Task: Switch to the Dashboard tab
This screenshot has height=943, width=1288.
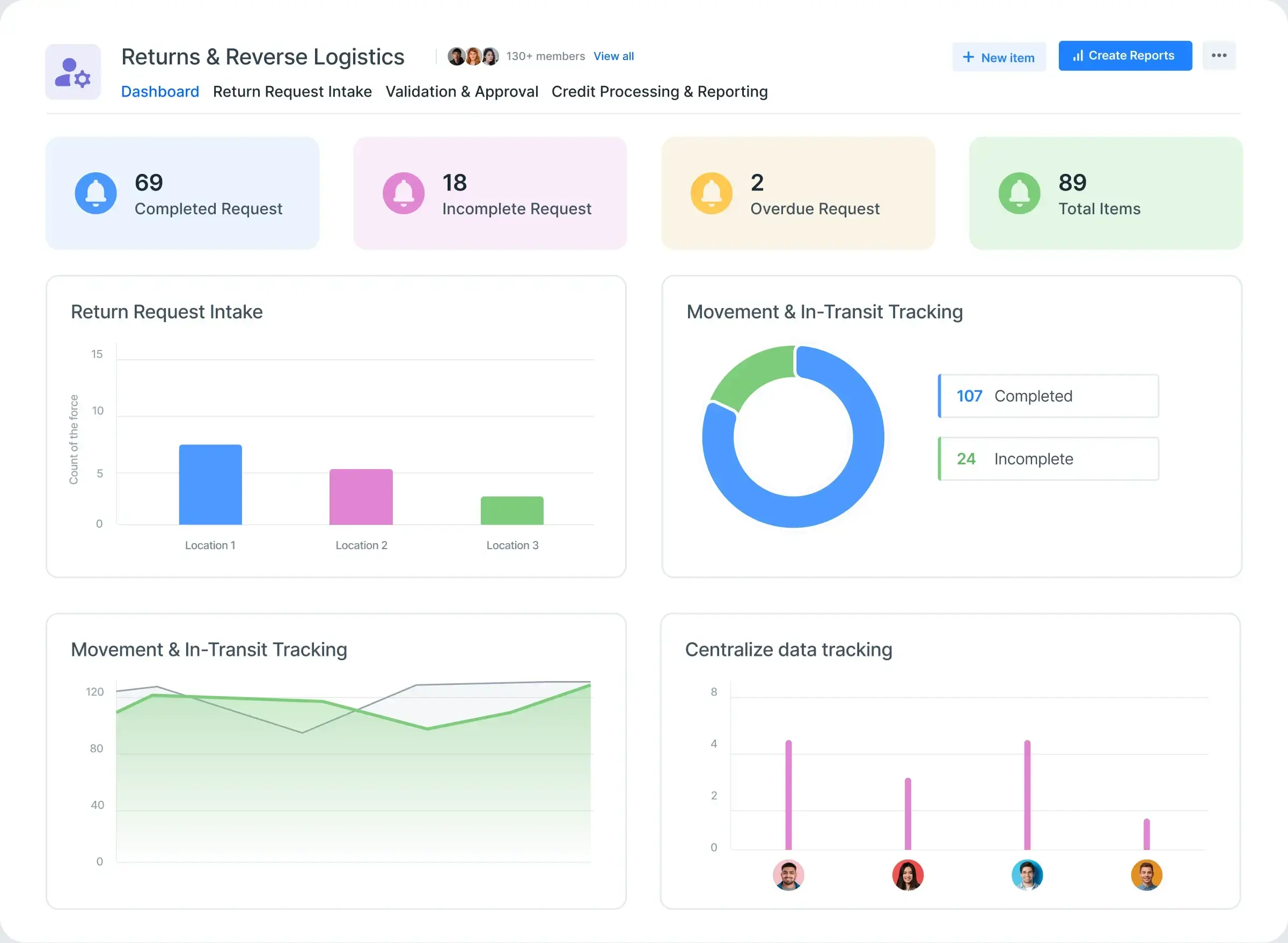Action: (x=160, y=91)
